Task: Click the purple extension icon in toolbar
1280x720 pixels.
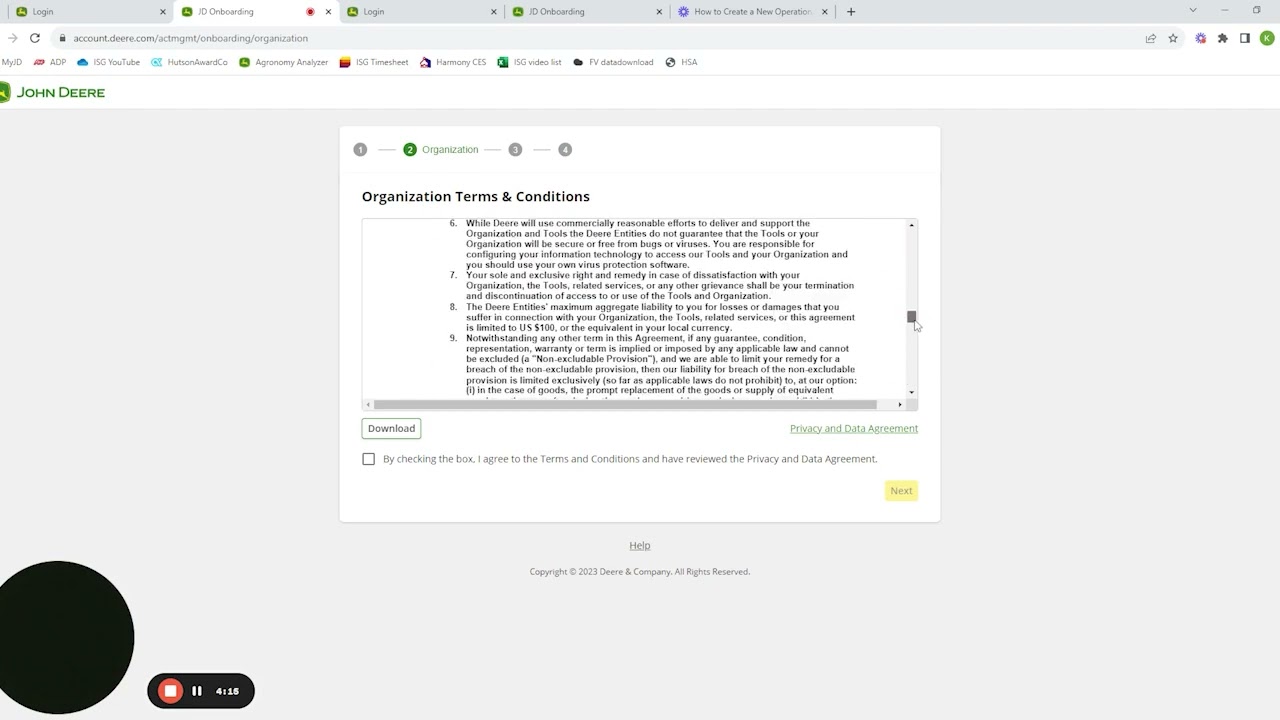Action: tap(1200, 38)
